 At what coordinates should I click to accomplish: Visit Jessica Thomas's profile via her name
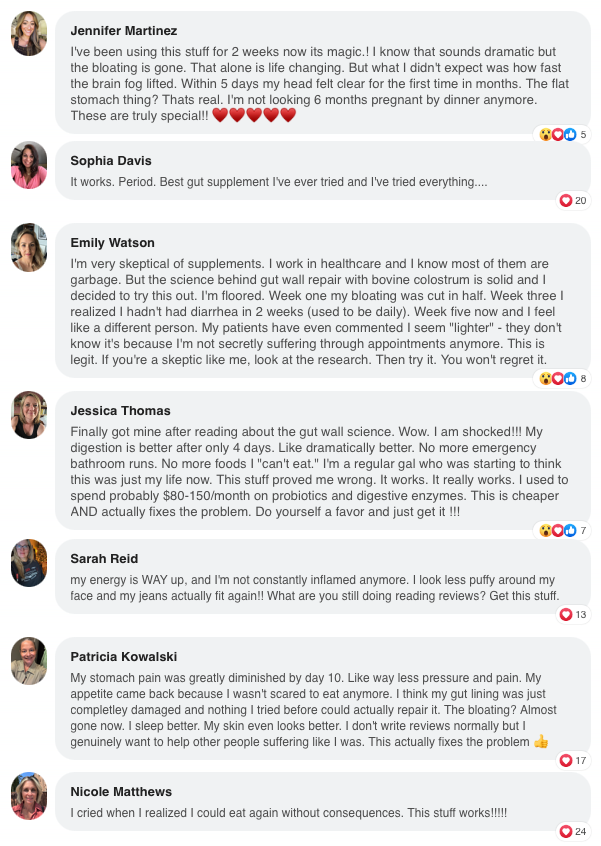(x=120, y=410)
